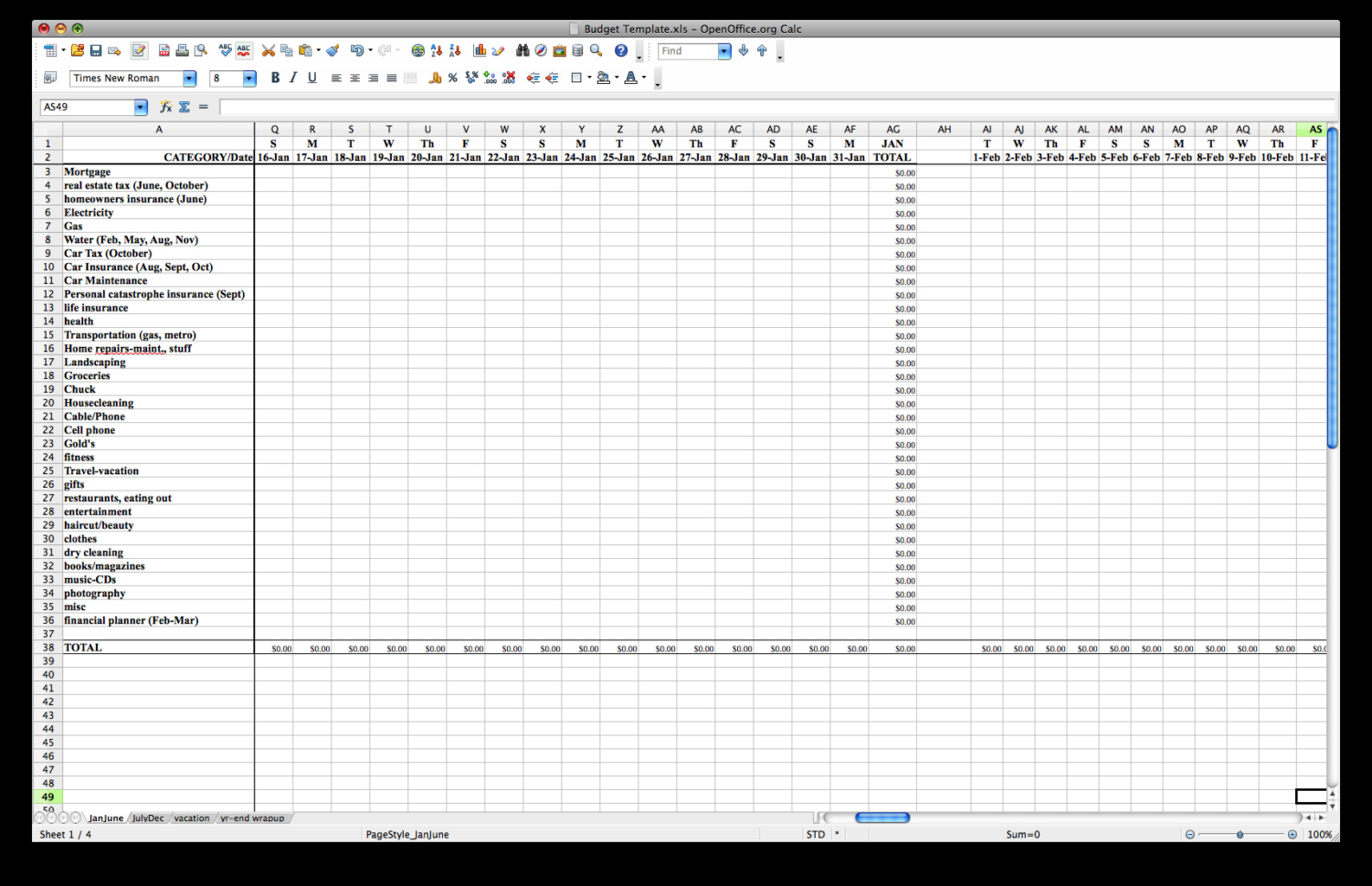
Task: Adjust the zoom slider at bottom right
Action: pyautogui.click(x=1240, y=834)
